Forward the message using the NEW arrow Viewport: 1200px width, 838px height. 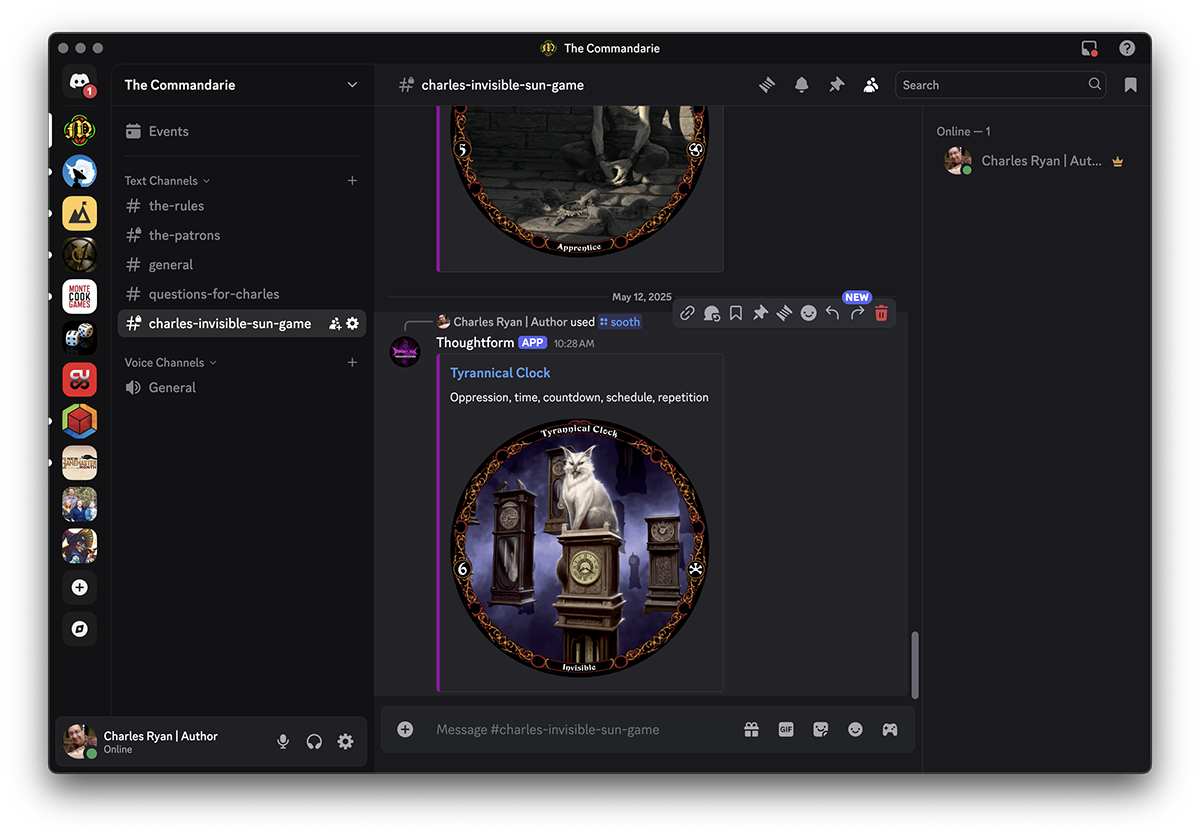click(857, 313)
